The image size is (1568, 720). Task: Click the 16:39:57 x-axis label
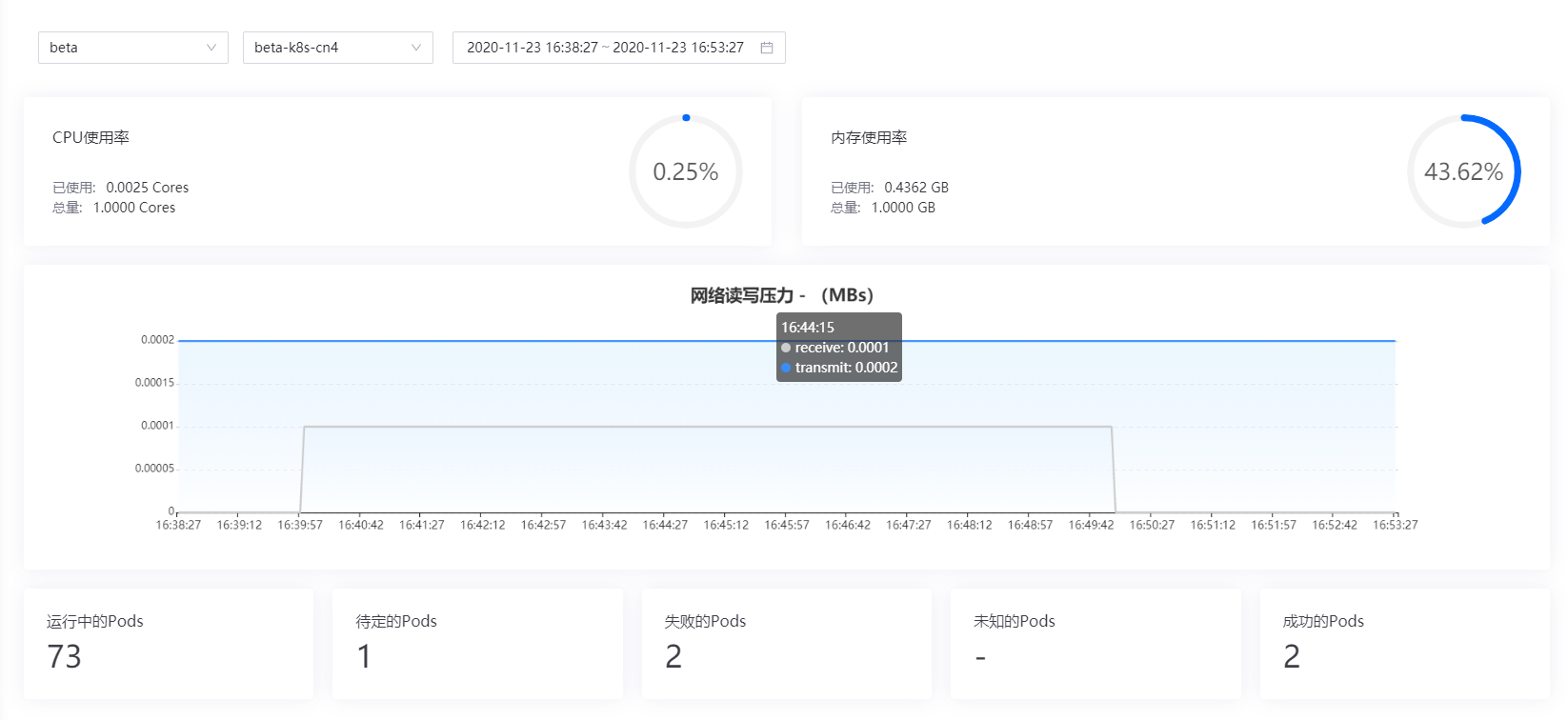click(x=300, y=525)
